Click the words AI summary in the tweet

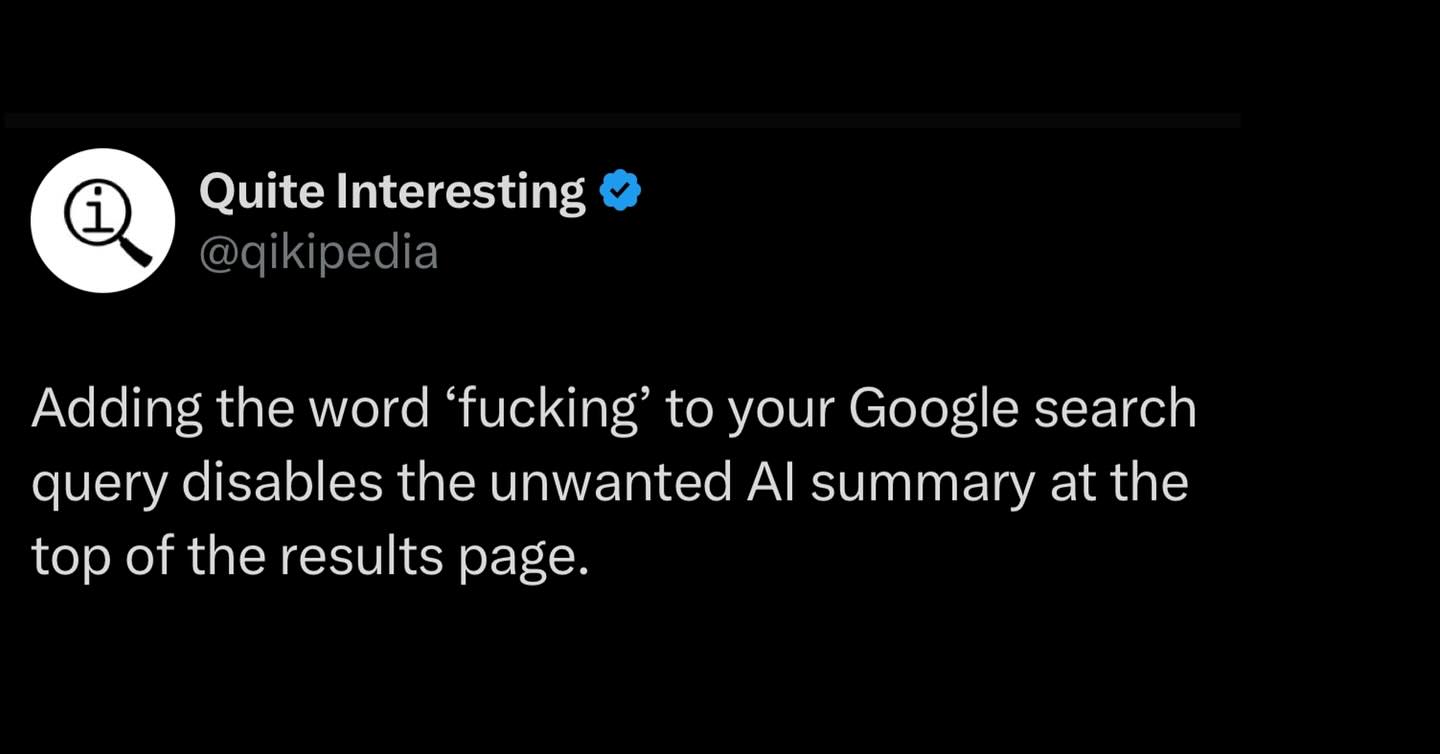tap(890, 484)
